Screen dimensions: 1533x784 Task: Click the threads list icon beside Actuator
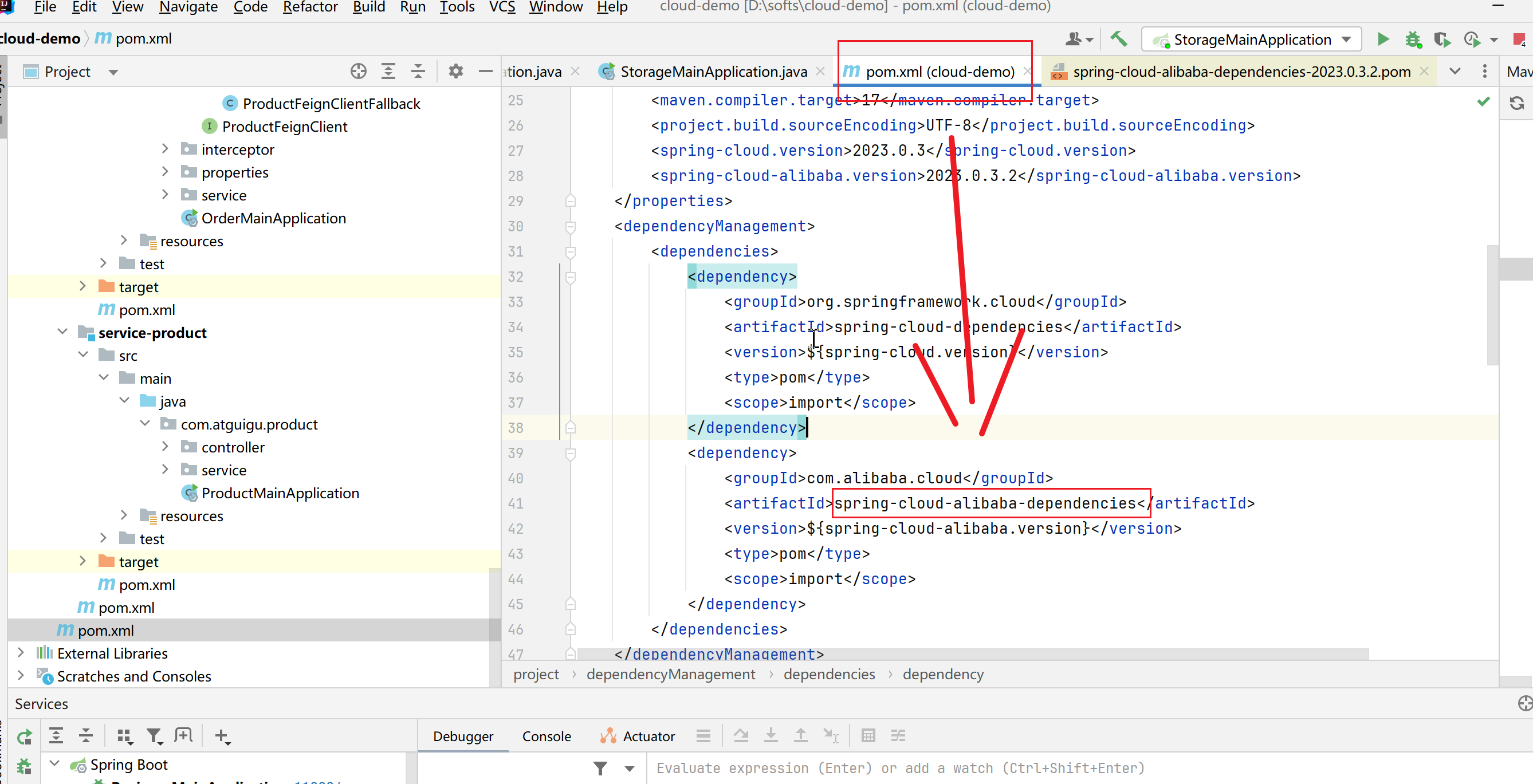pos(703,736)
